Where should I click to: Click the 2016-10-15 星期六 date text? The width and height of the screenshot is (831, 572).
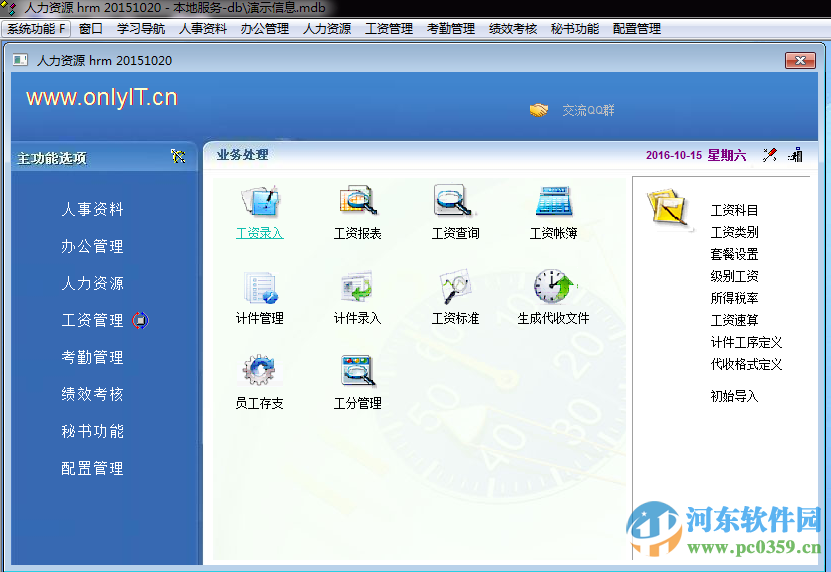click(x=696, y=155)
